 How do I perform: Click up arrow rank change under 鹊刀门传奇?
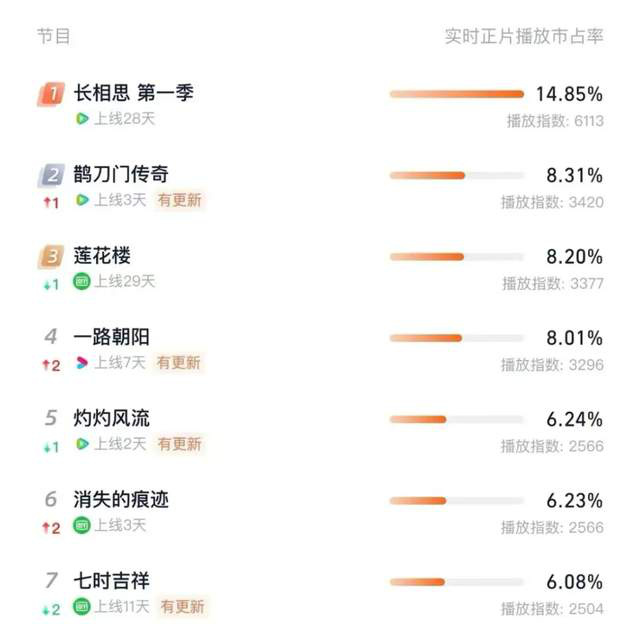pos(51,202)
